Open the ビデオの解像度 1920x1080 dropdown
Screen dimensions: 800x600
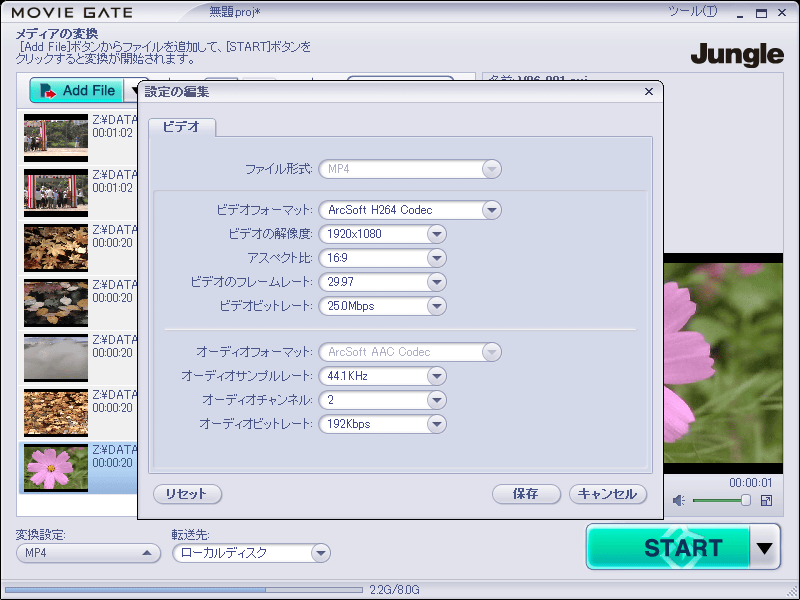(x=383, y=234)
